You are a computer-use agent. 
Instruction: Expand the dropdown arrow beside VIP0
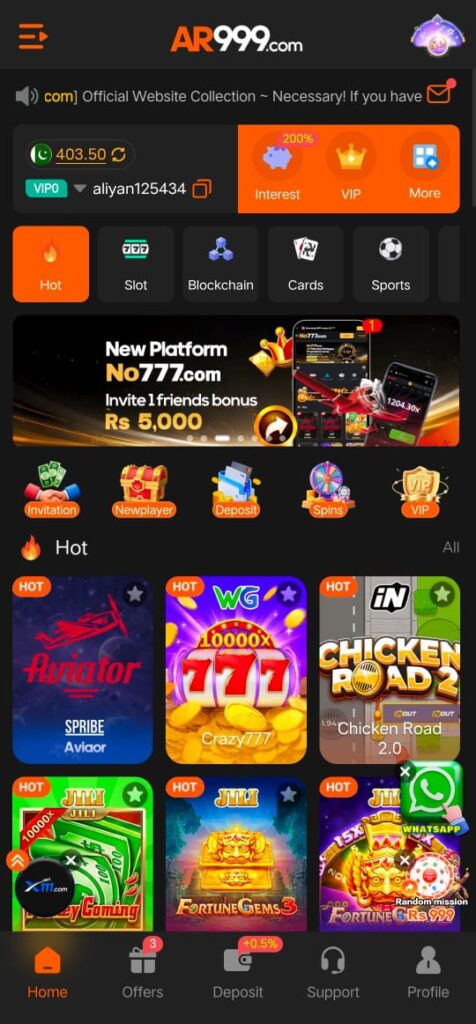click(80, 189)
